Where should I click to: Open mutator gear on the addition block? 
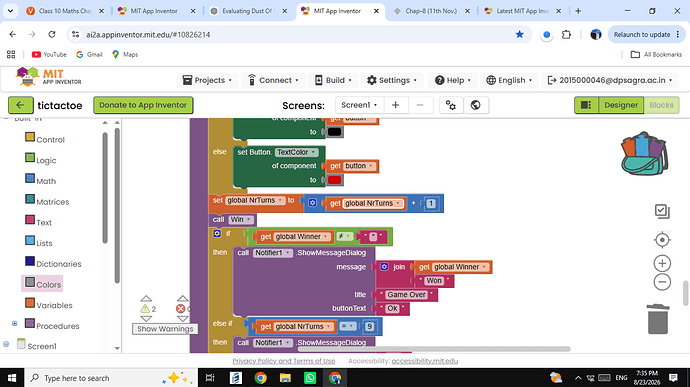tap(312, 203)
